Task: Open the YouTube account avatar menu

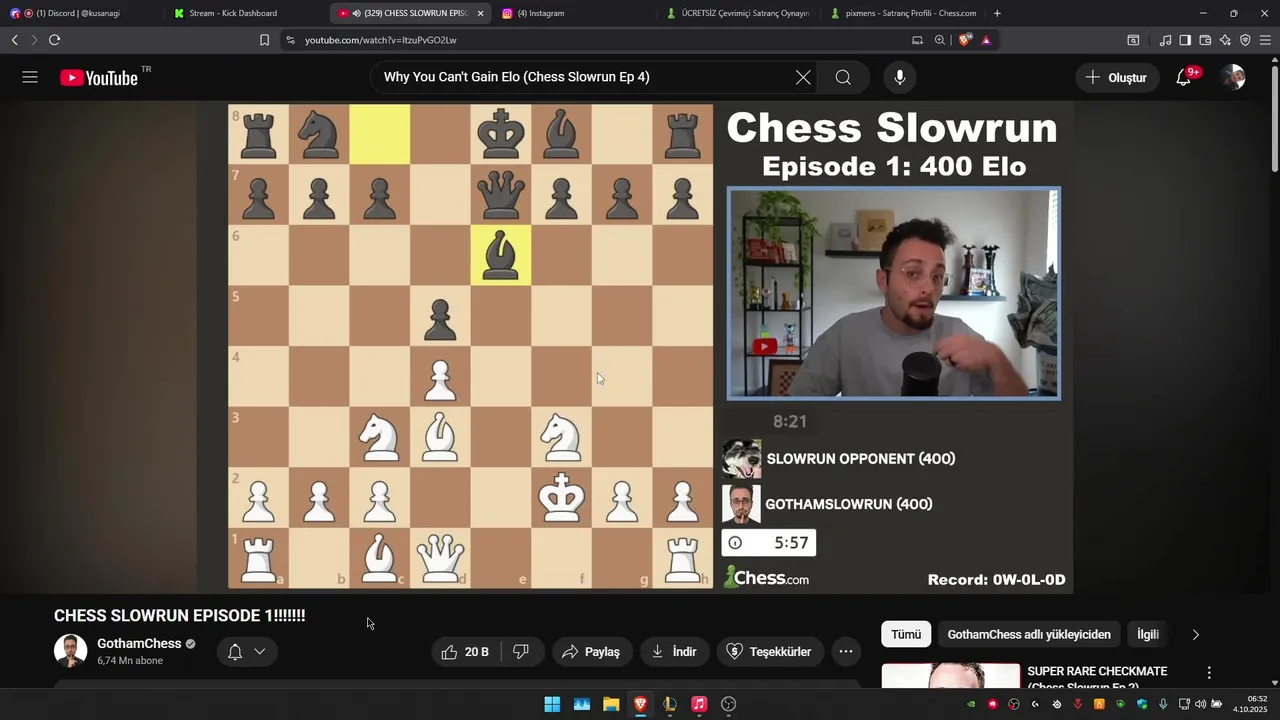Action: (x=1233, y=77)
